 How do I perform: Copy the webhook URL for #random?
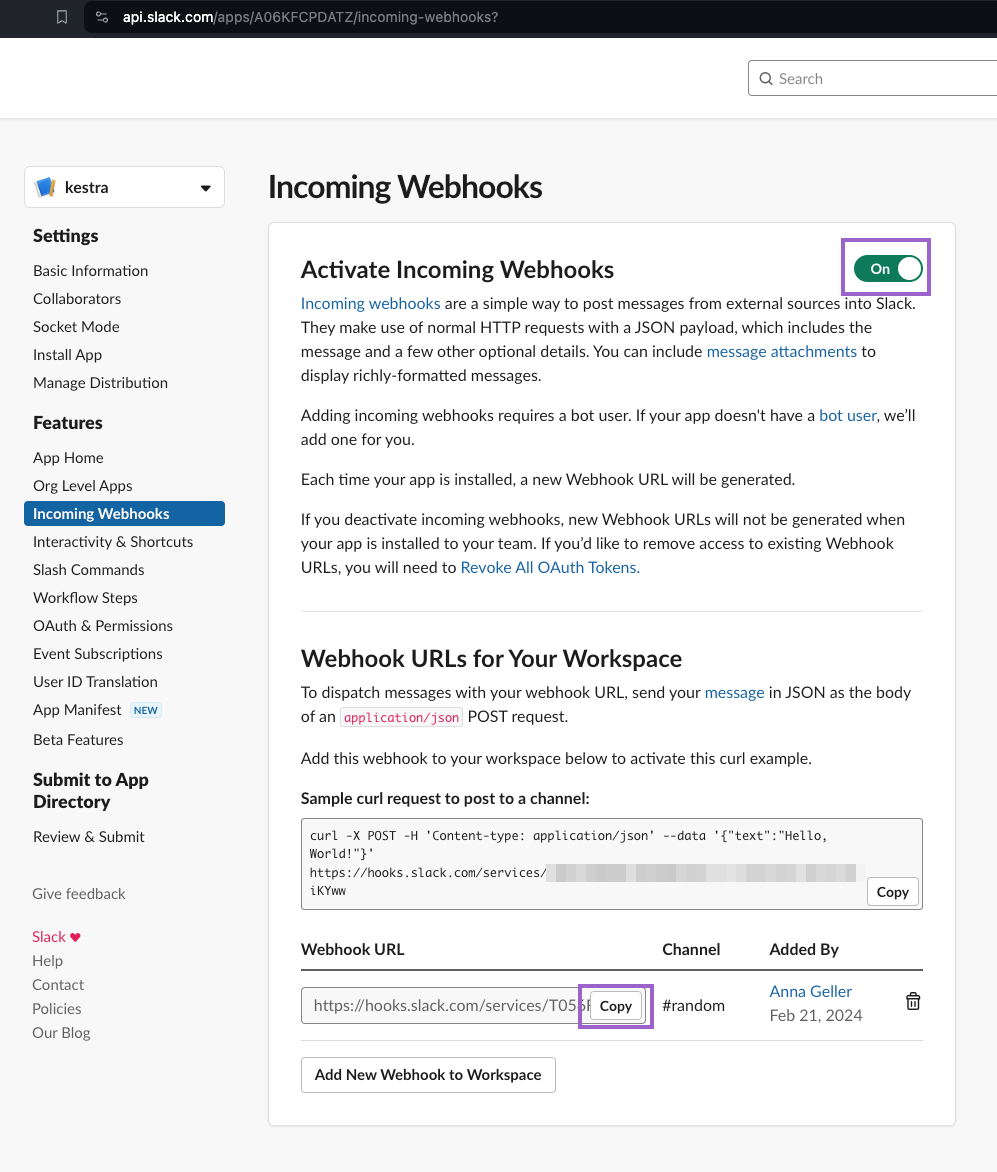pyautogui.click(x=615, y=1006)
